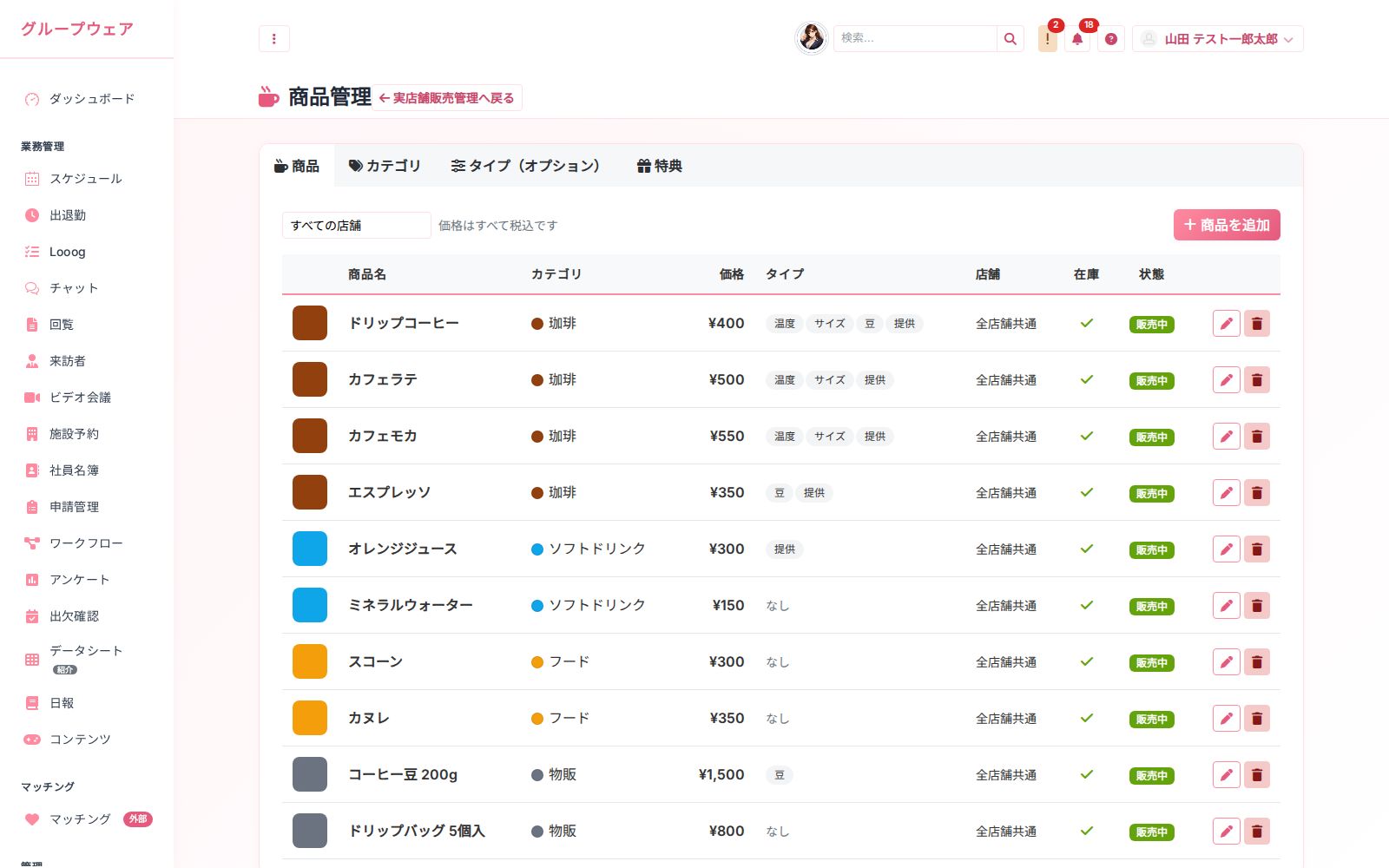Switch to the カテゴリ tab

pos(385,166)
